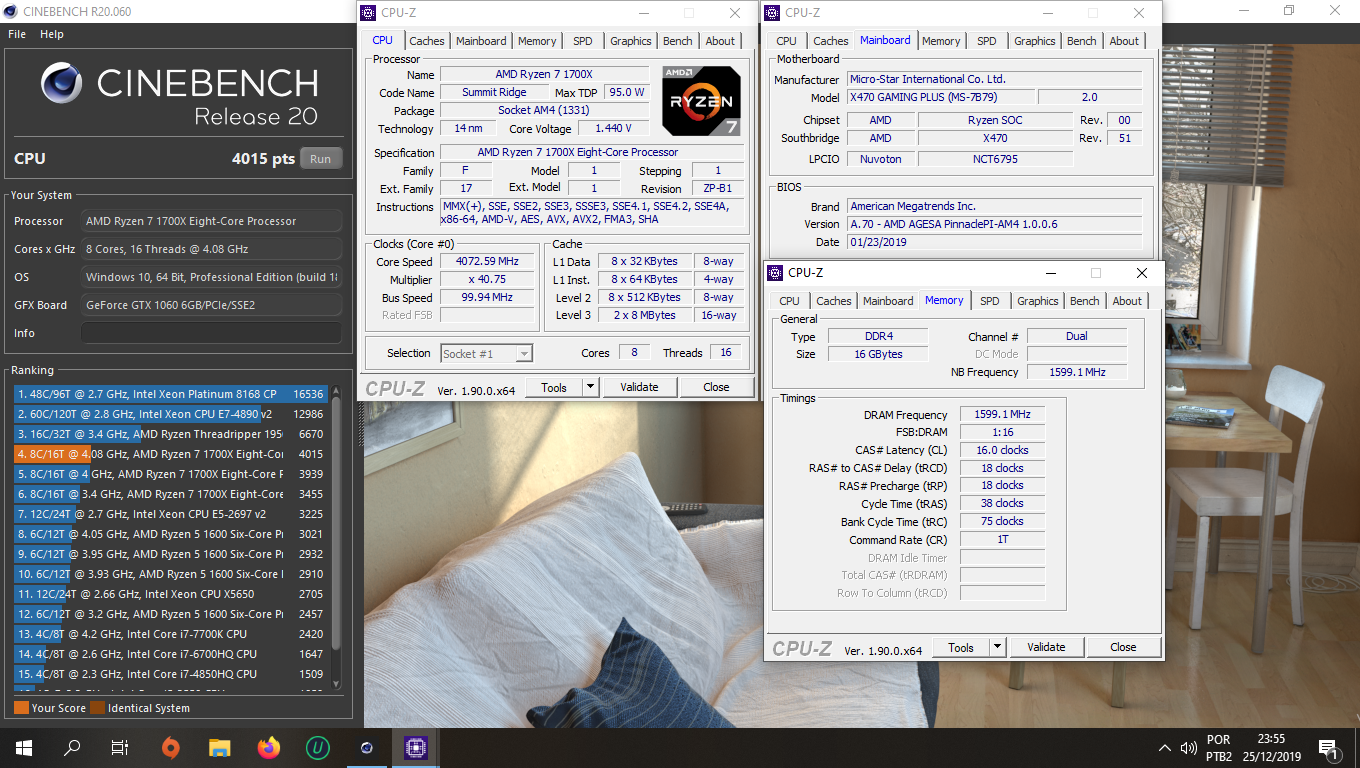
Task: Select ranking entry Xeon CPU X5650
Action: [x=171, y=594]
